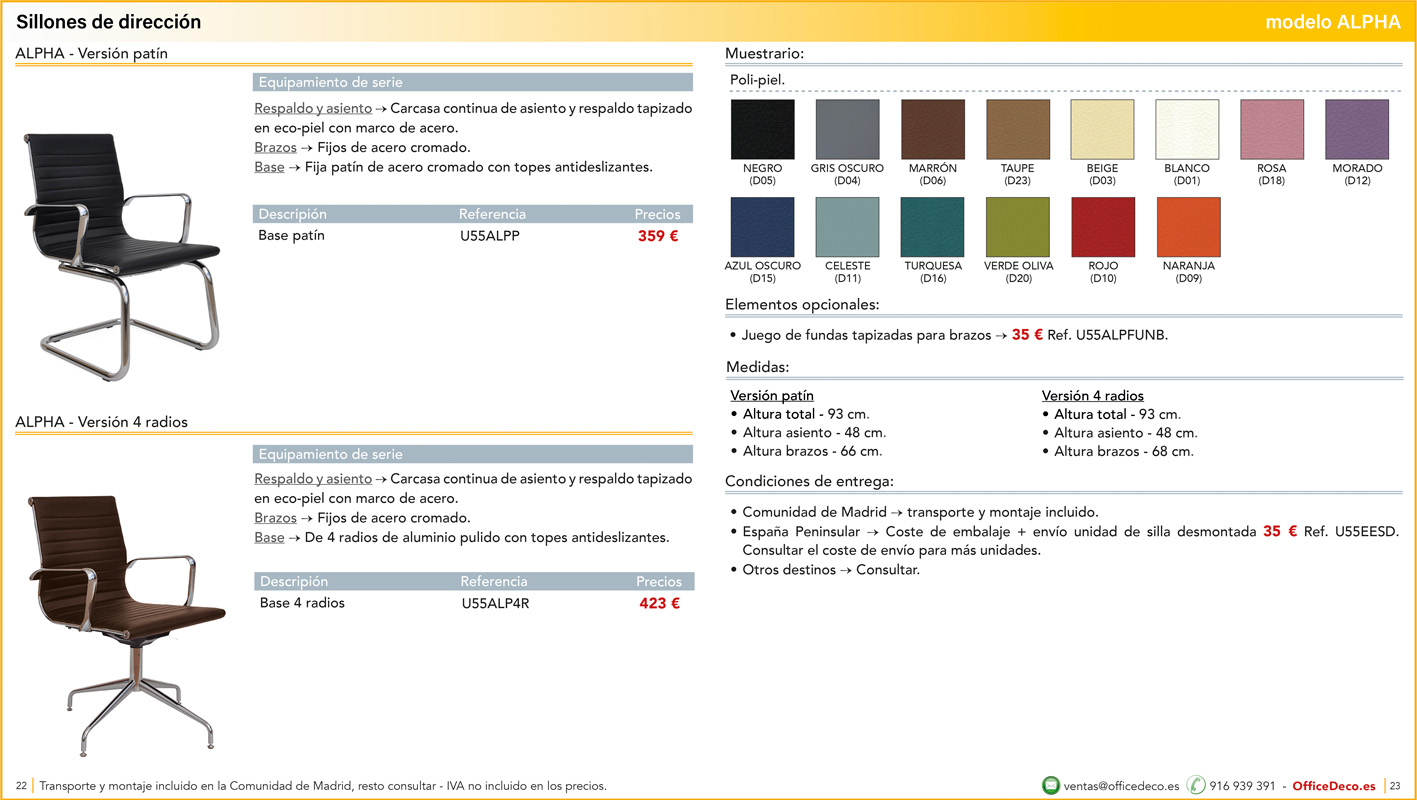Click the reference U55ALPFUNB
Image resolution: width=1417 pixels, height=800 pixels.
click(1122, 335)
